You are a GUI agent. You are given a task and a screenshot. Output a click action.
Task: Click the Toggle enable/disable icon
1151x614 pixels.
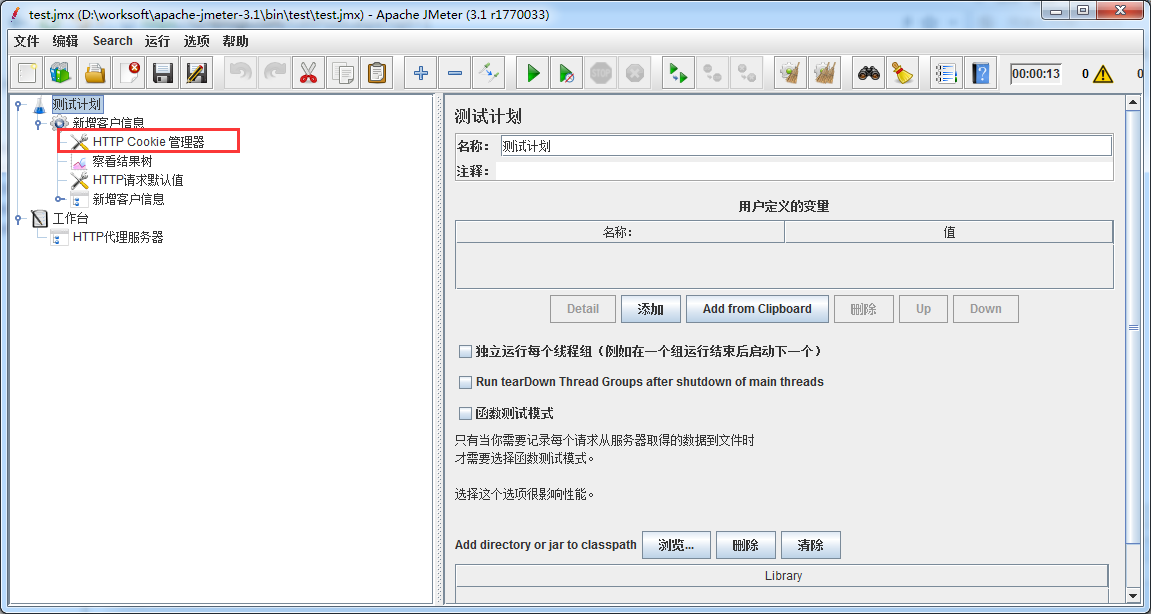(x=488, y=73)
